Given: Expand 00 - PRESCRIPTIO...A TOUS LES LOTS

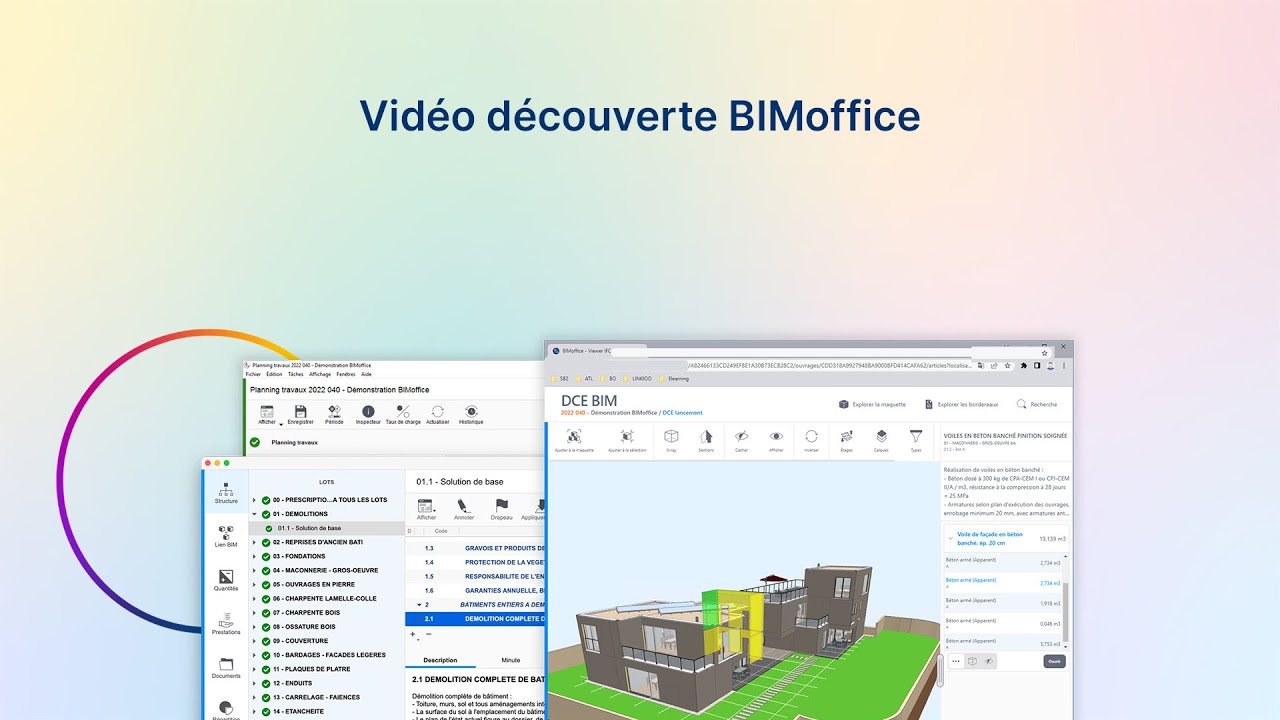Looking at the screenshot, I should pos(254,500).
